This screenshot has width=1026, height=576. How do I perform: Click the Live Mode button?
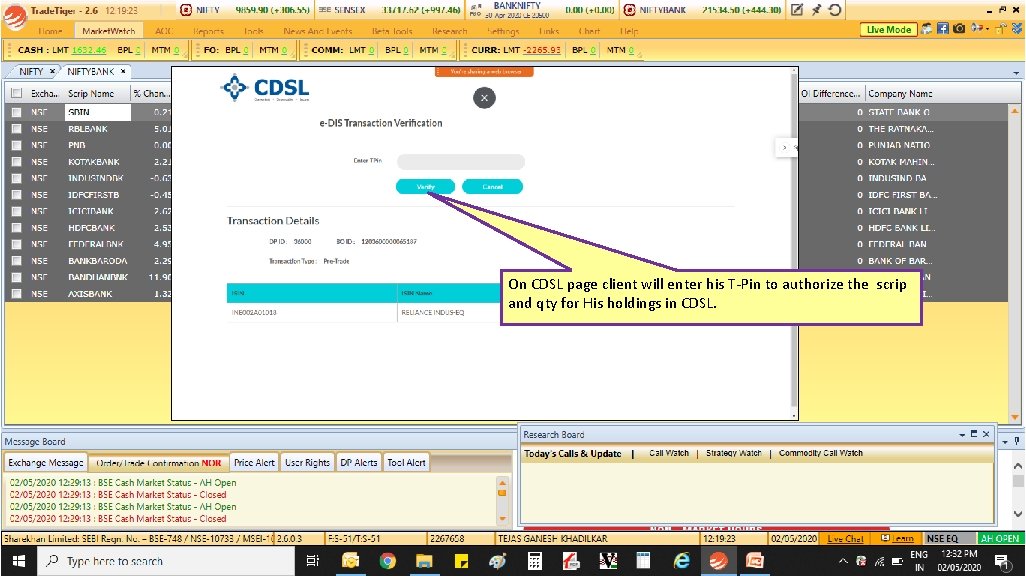(889, 29)
